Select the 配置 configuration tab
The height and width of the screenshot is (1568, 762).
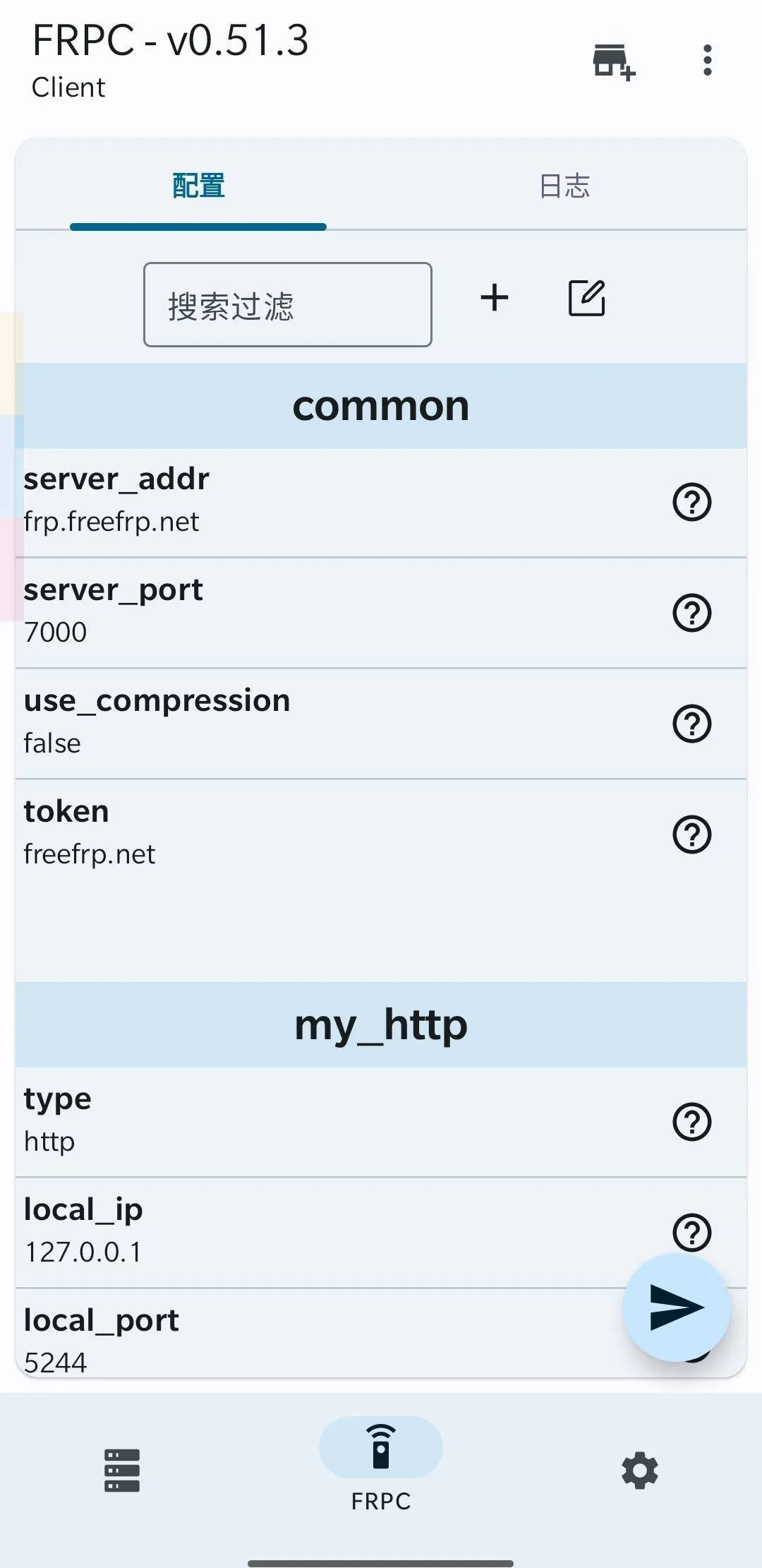coord(198,185)
